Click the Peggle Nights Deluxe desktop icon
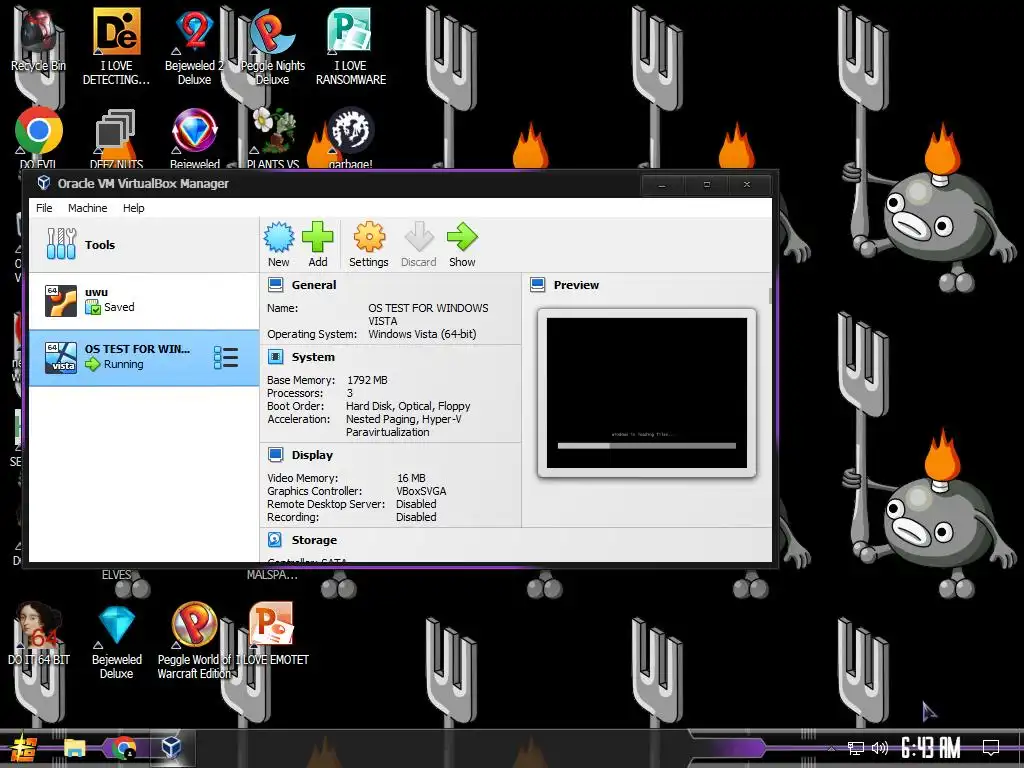Viewport: 1024px width, 768px height. point(272,46)
